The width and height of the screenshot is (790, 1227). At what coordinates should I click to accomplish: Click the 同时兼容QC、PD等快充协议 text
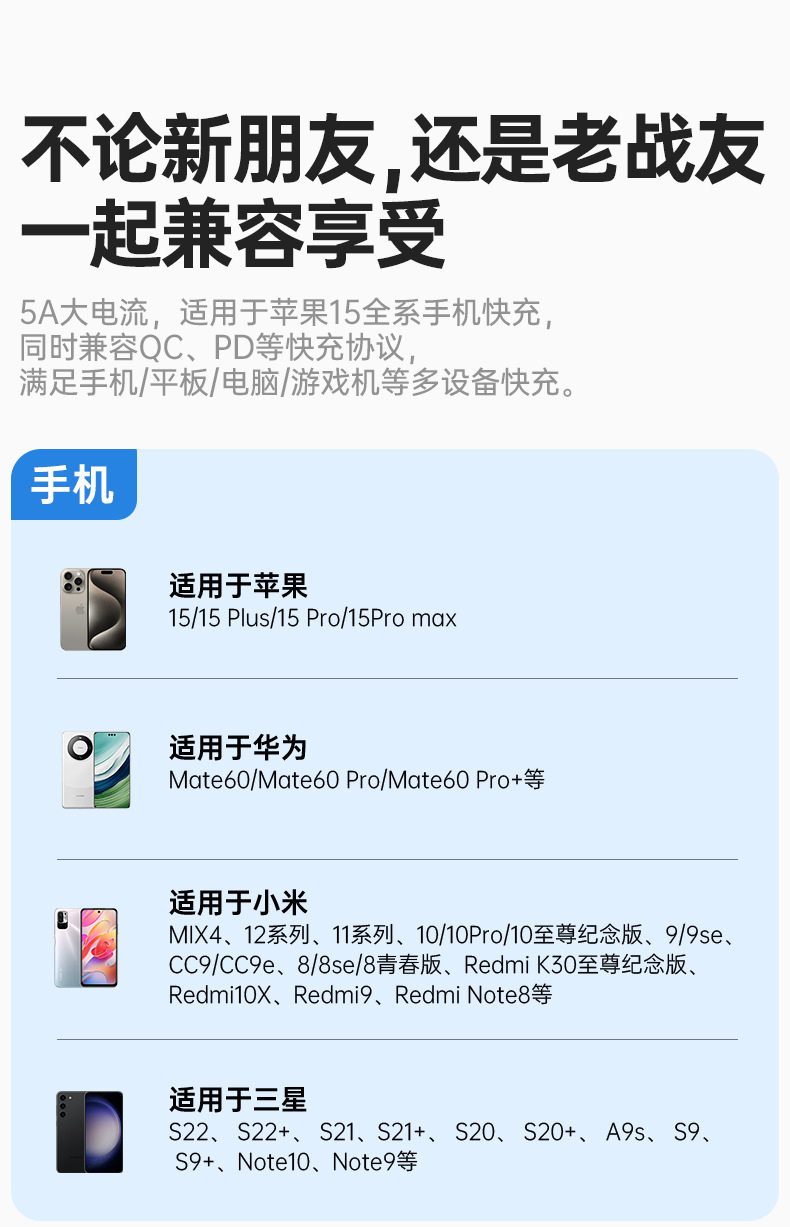point(216,347)
